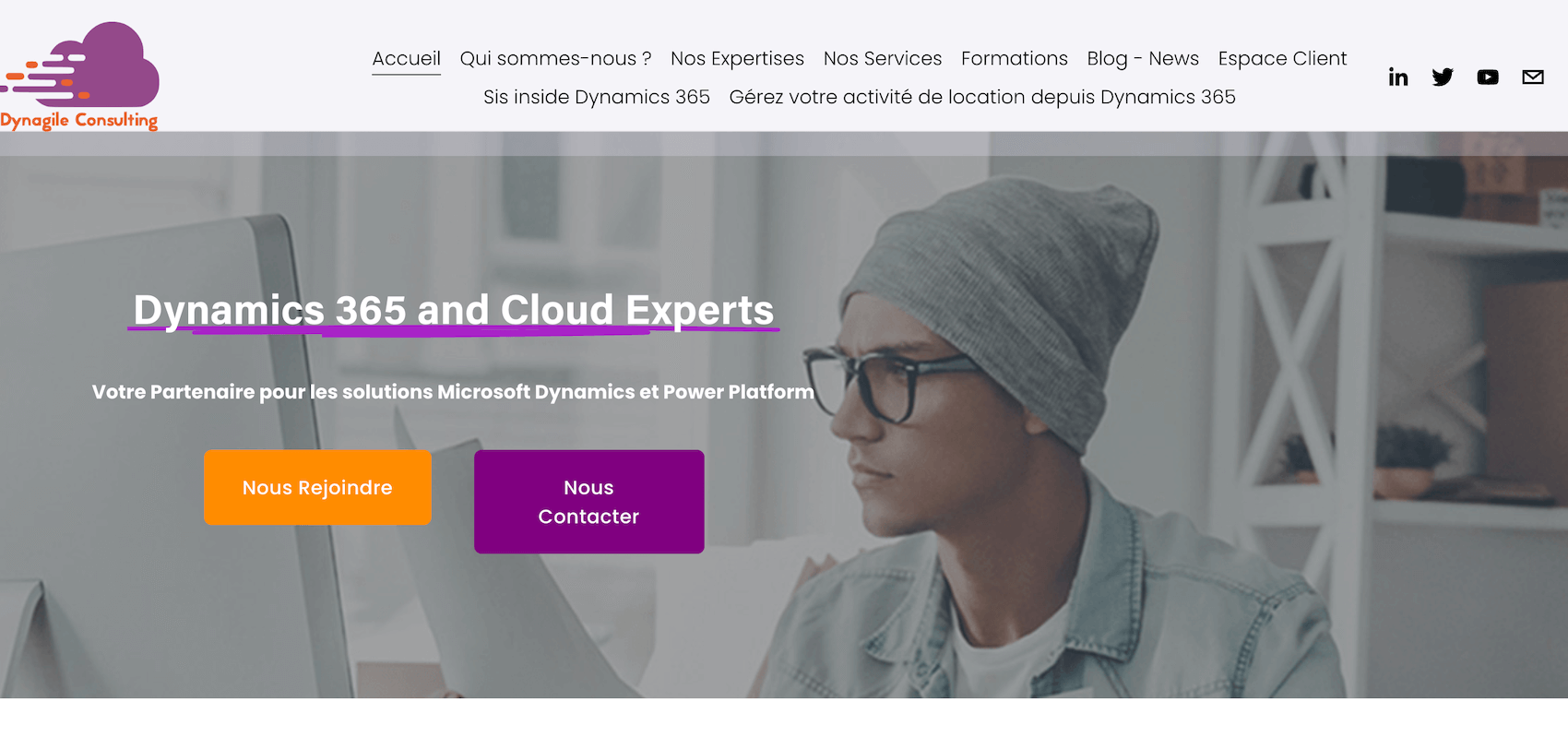Open Espace Client link
The image size is (1568, 749).
click(x=1283, y=59)
